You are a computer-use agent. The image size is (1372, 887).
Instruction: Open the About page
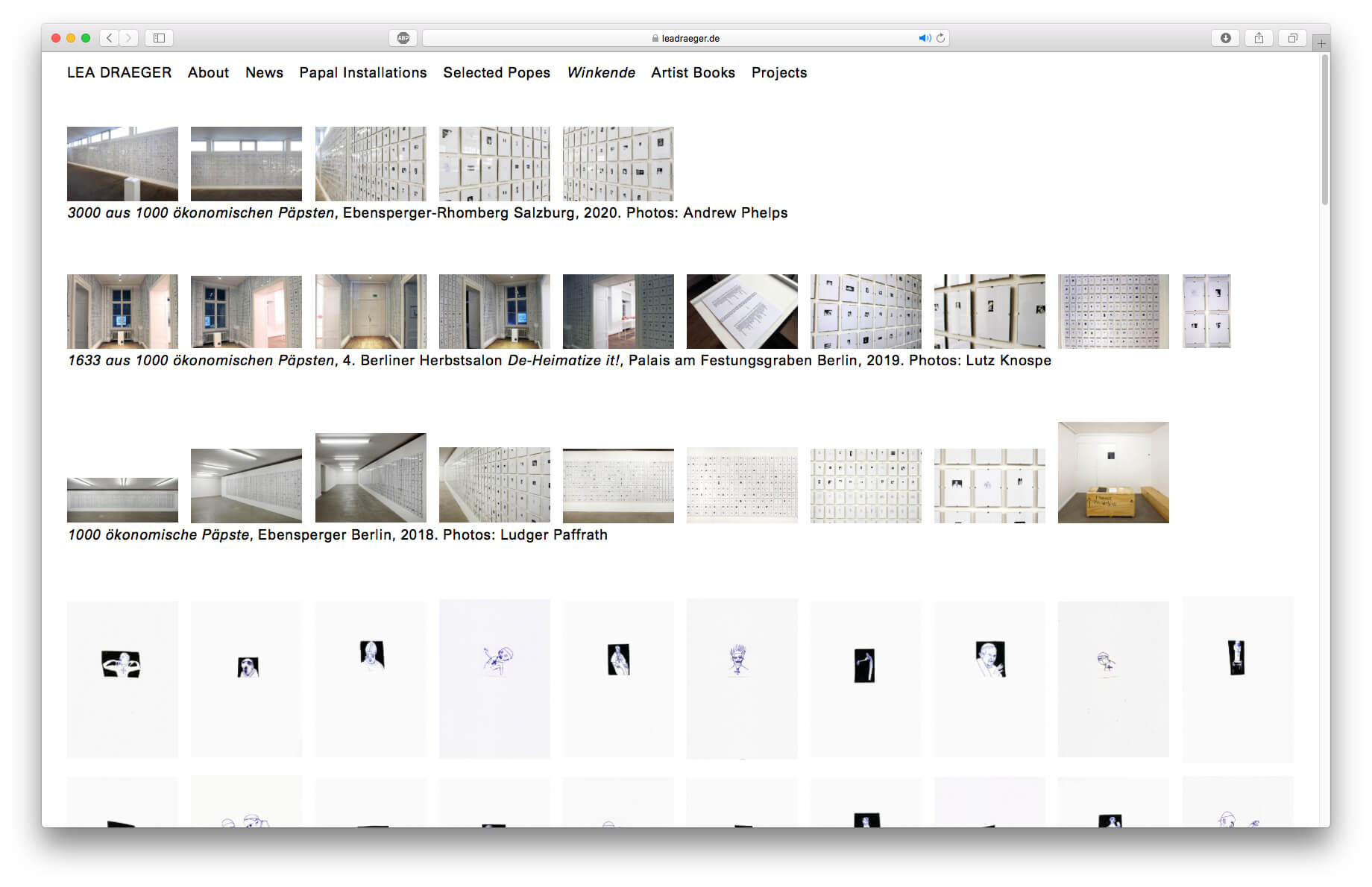[208, 72]
